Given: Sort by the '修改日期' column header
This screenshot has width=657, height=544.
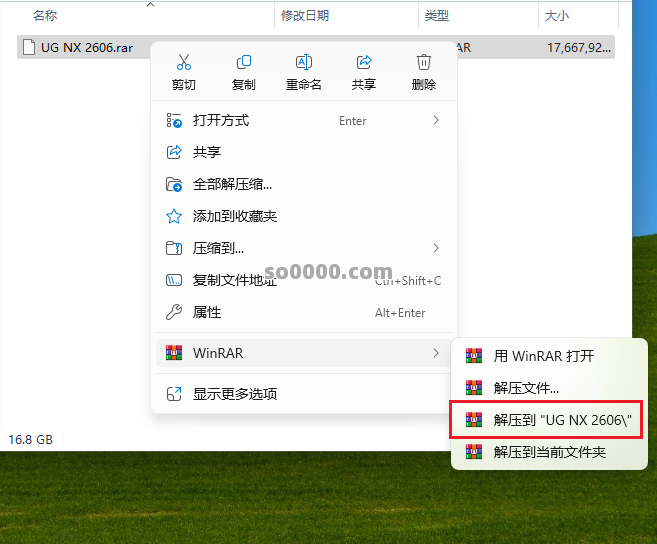Looking at the screenshot, I should [x=305, y=16].
